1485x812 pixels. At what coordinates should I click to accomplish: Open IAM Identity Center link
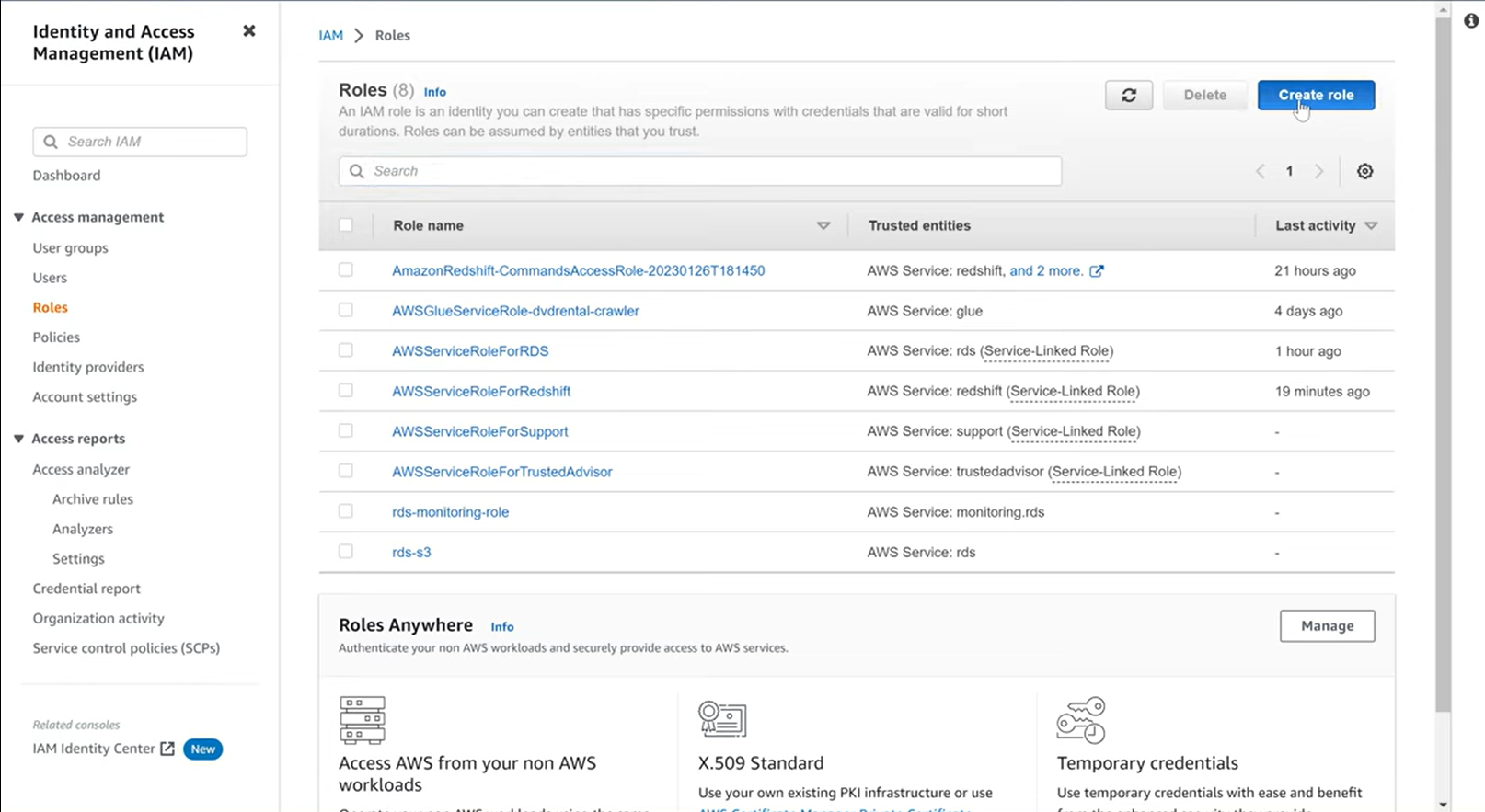coord(94,749)
